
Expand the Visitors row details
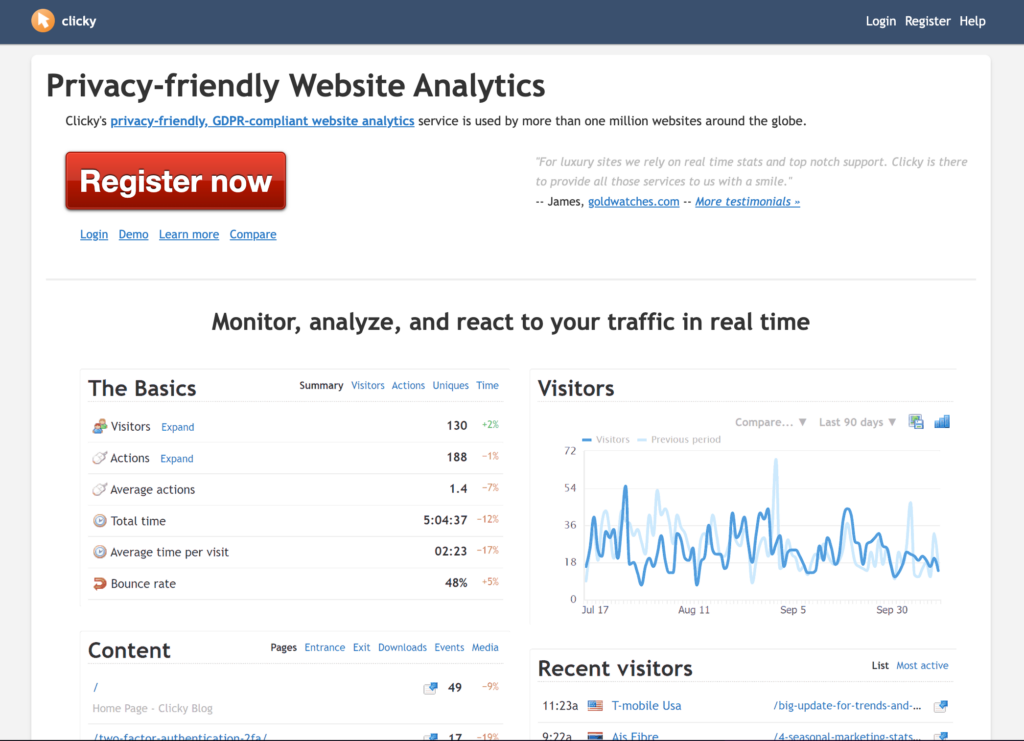[x=178, y=427]
